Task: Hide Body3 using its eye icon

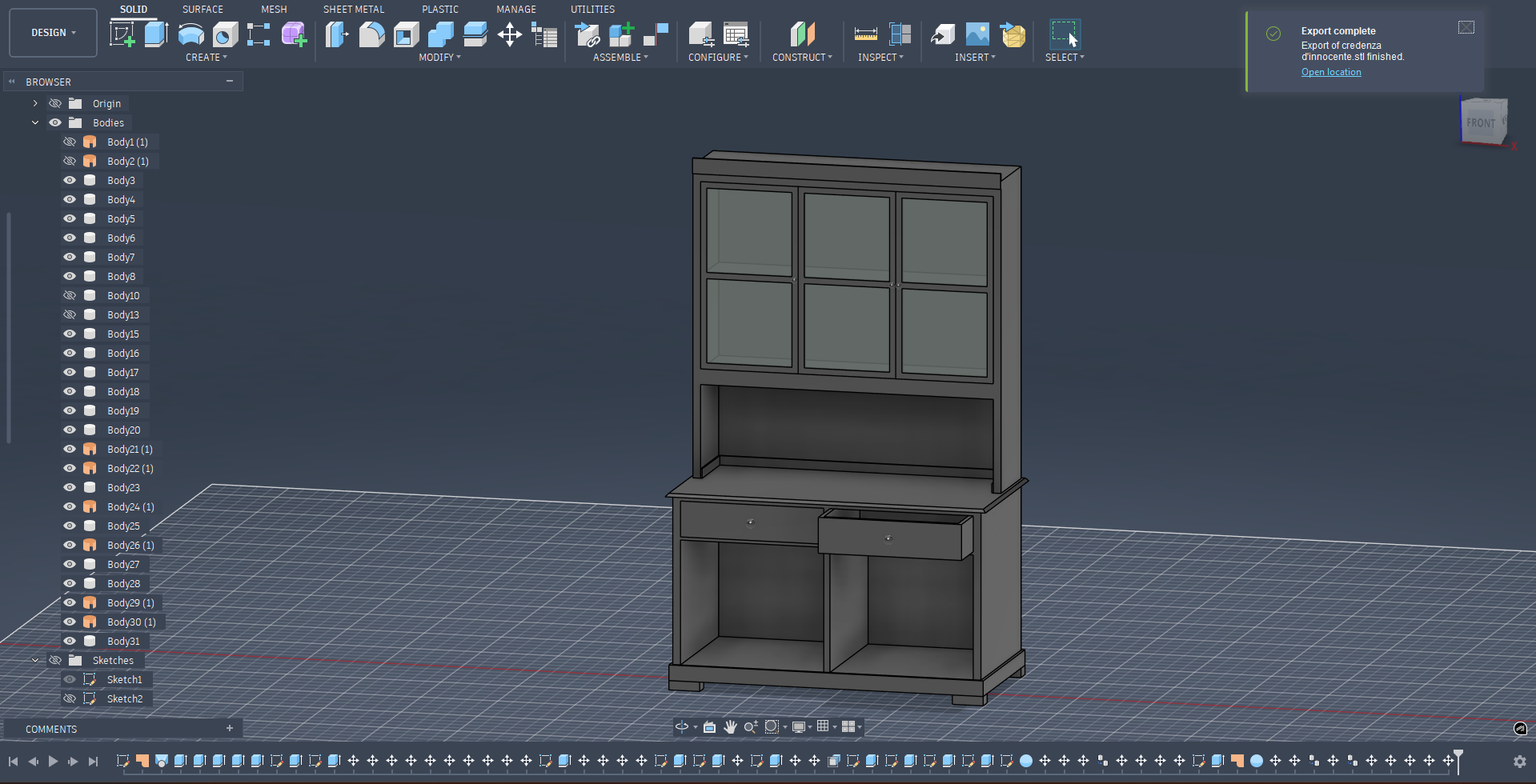Action: [x=70, y=181]
